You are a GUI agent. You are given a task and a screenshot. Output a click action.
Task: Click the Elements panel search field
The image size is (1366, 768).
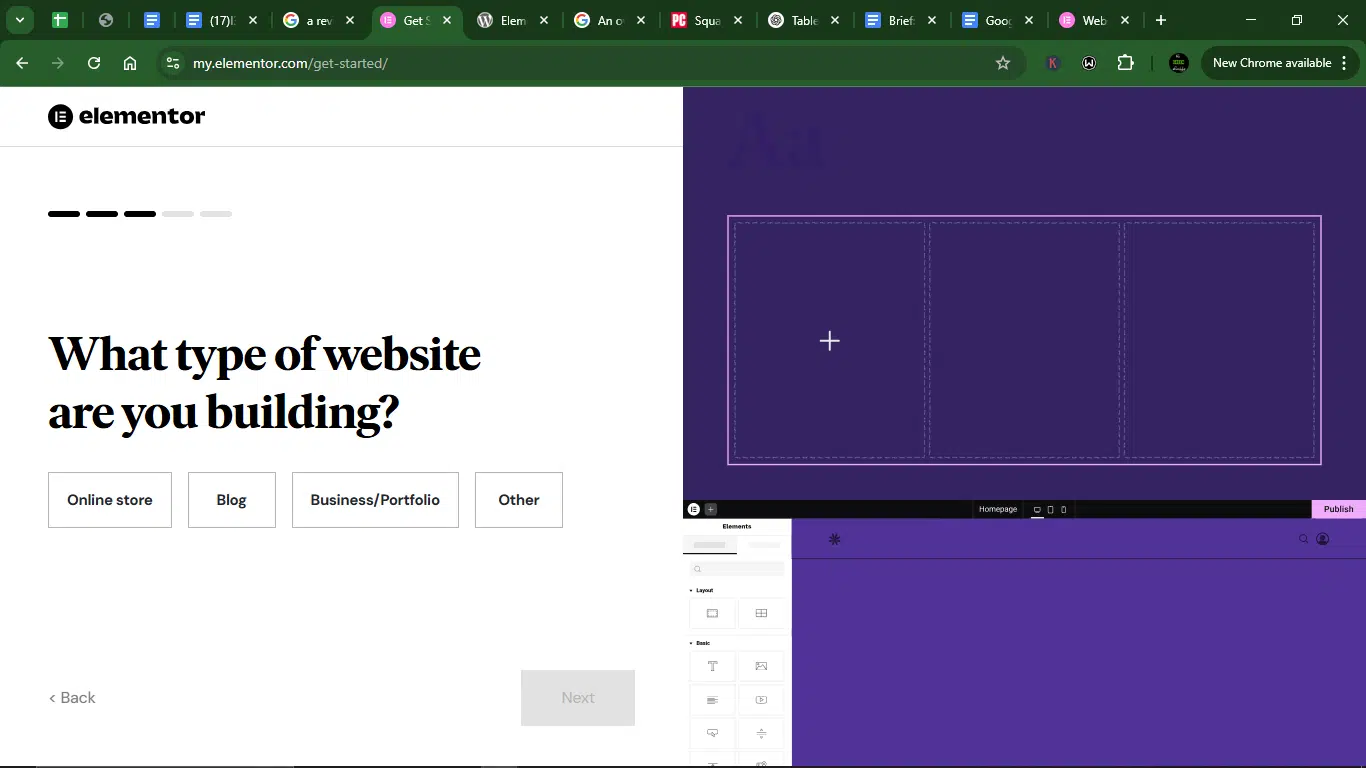pyautogui.click(x=737, y=569)
